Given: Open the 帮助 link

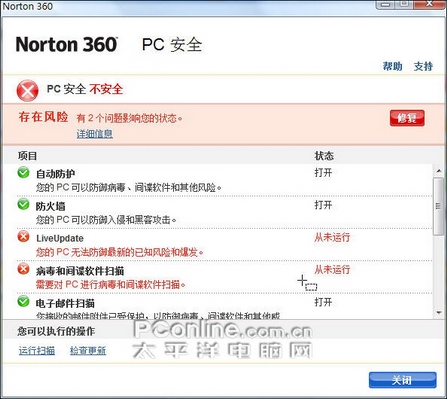Looking at the screenshot, I should click(392, 66).
